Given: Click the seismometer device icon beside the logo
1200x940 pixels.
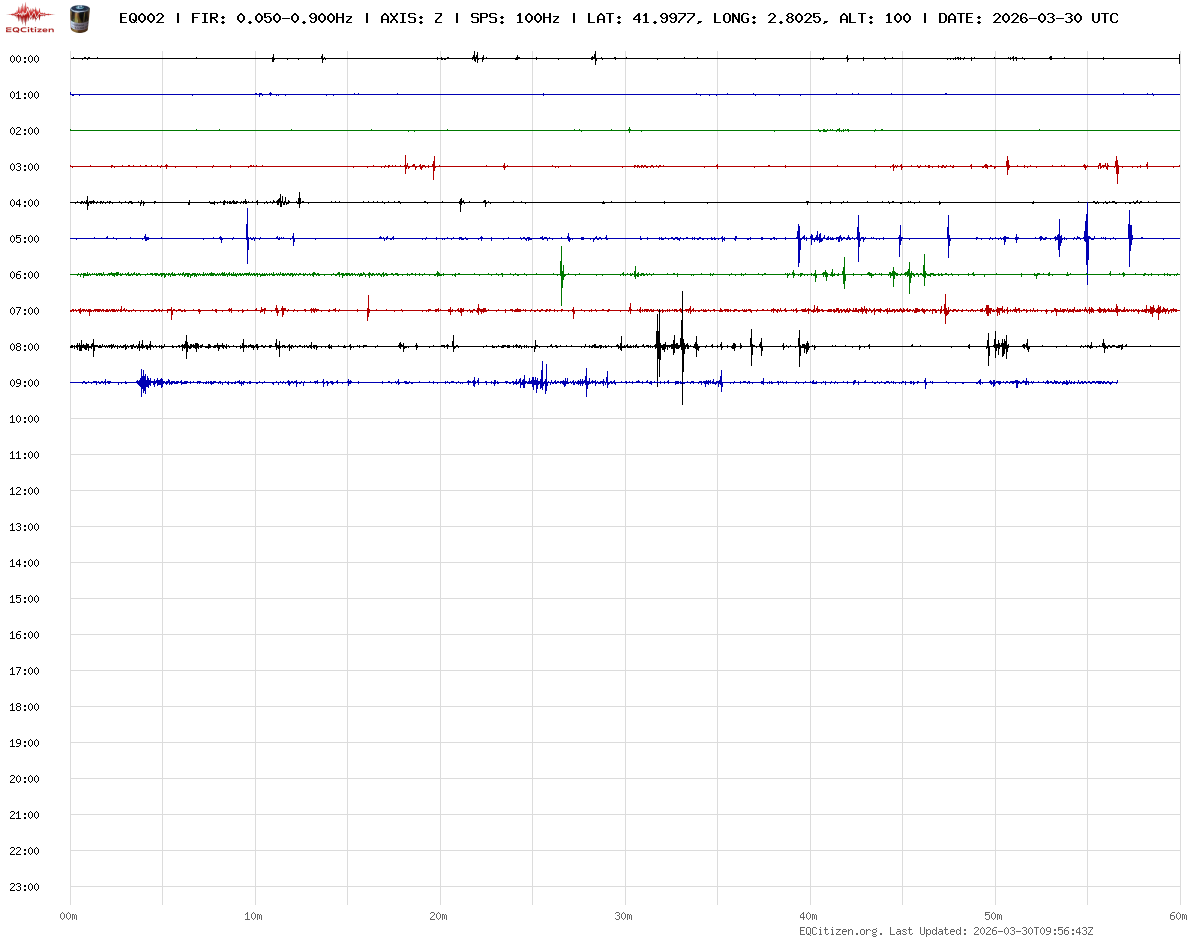Looking at the screenshot, I should pyautogui.click(x=78, y=18).
